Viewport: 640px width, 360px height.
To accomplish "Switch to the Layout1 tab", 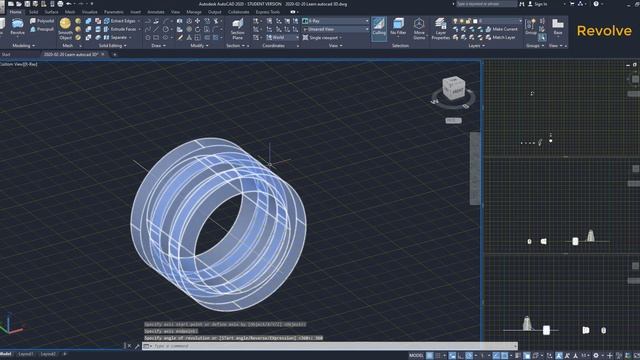I will pyautogui.click(x=26, y=354).
